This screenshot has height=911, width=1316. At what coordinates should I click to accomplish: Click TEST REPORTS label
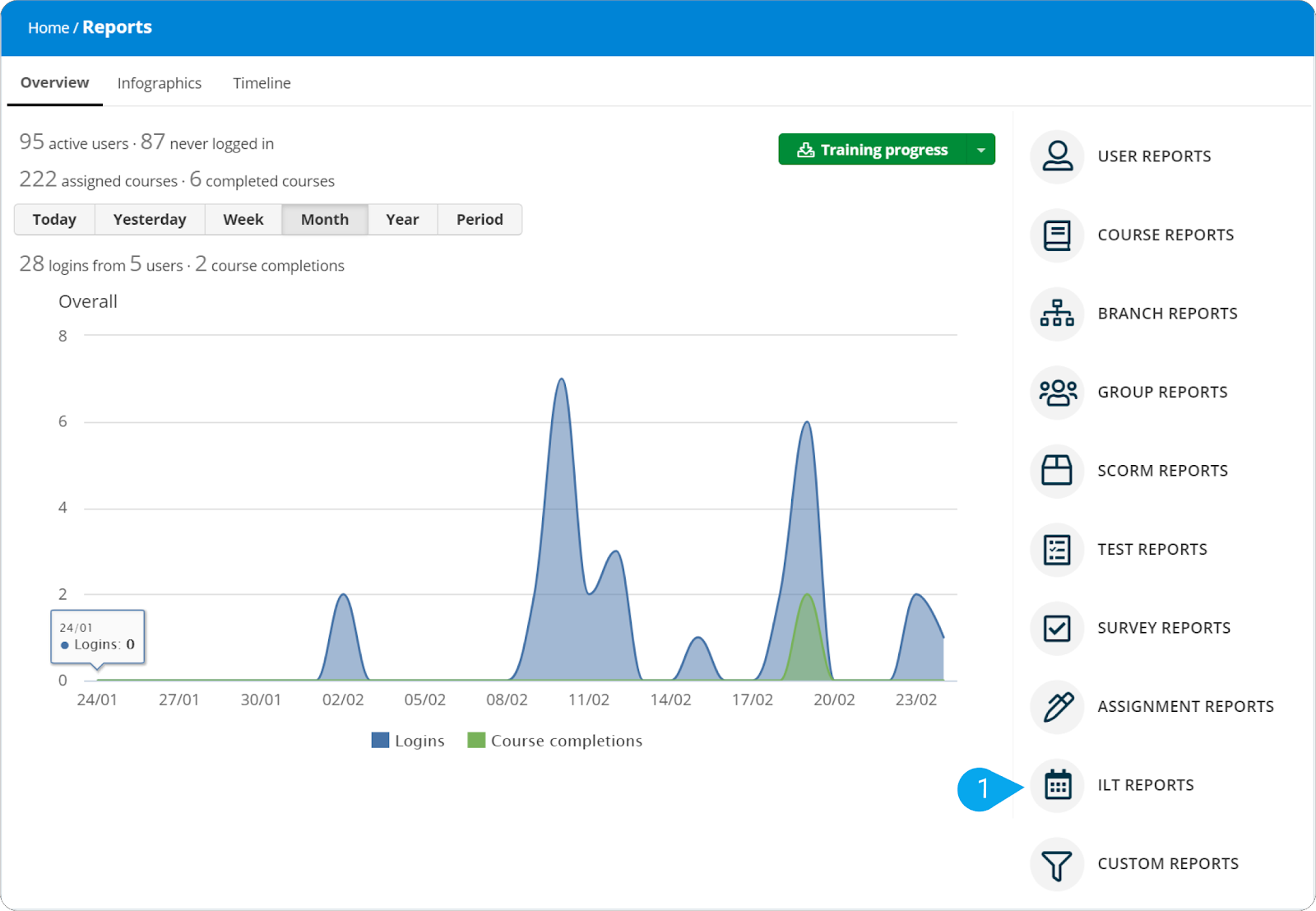click(1152, 550)
